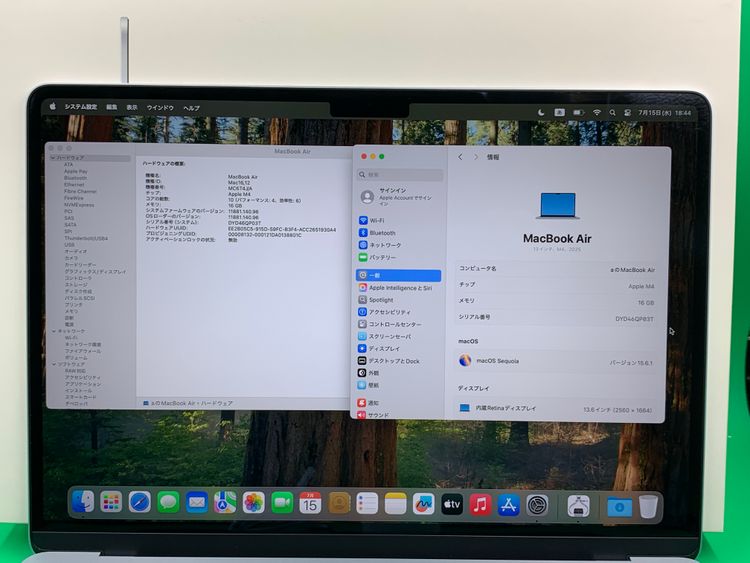Launch Maps from the Dock
Image resolution: width=750 pixels, height=563 pixels.
coord(225,503)
